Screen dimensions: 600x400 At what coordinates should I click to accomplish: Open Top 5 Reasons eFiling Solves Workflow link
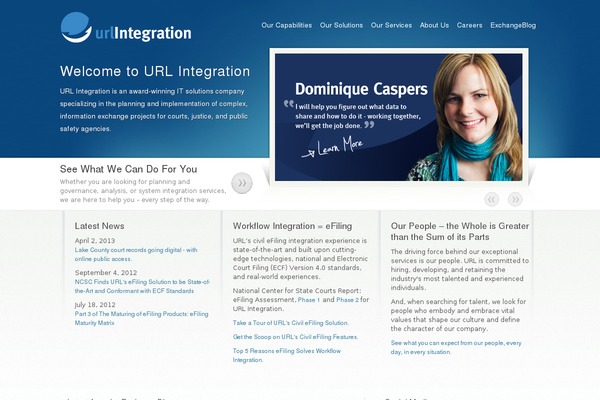[287, 356]
